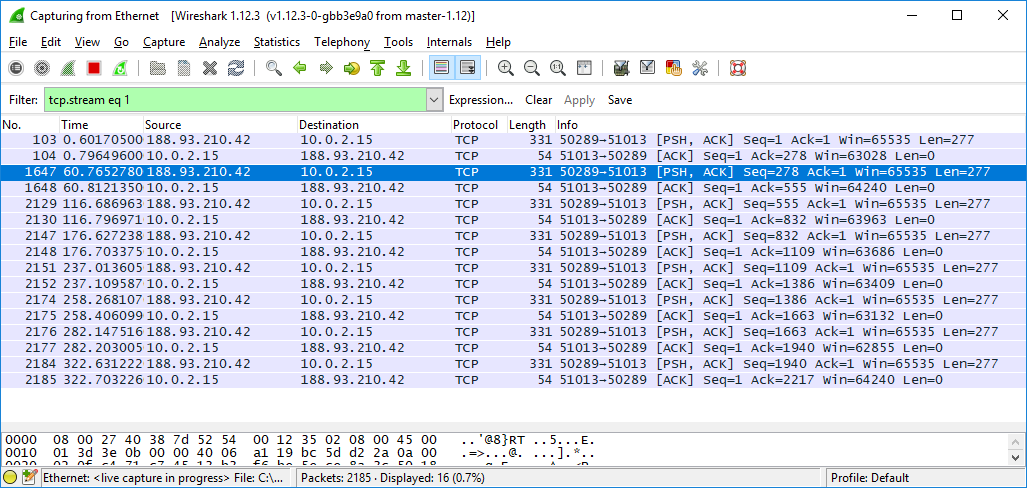Open the capture interfaces list icon
The image size is (1027, 488).
tap(16, 67)
